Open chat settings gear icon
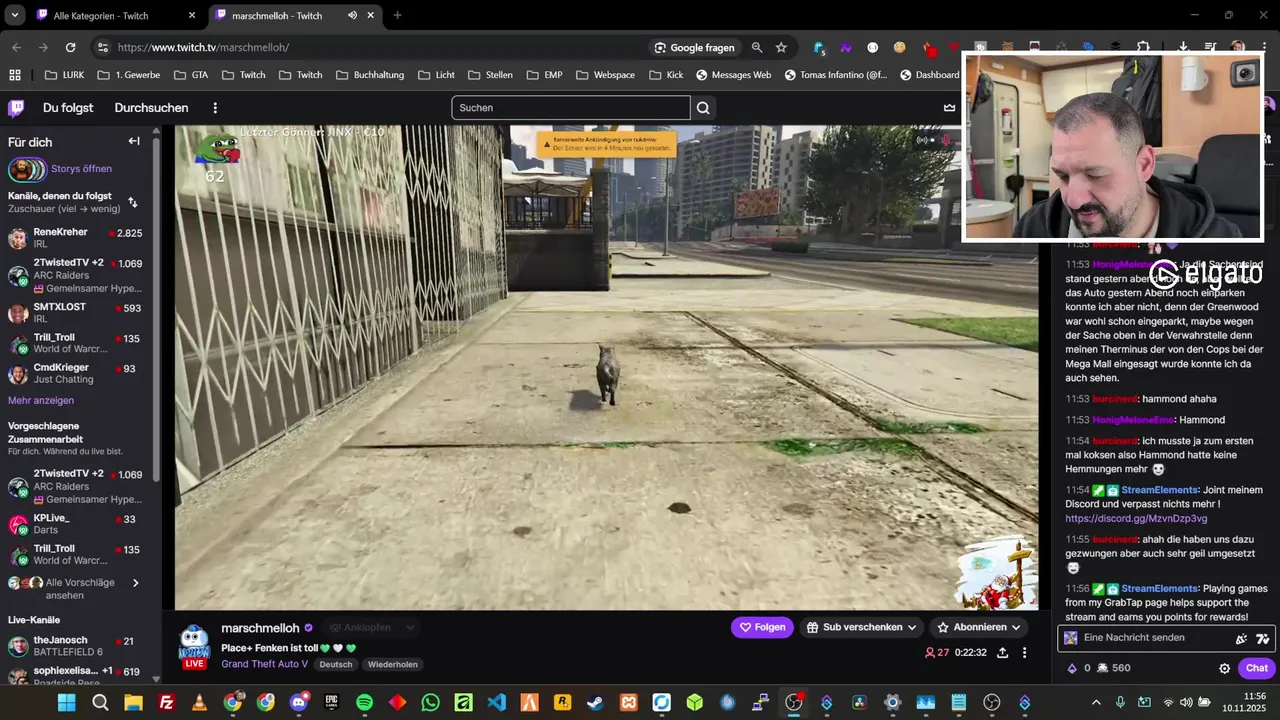 1224,668
